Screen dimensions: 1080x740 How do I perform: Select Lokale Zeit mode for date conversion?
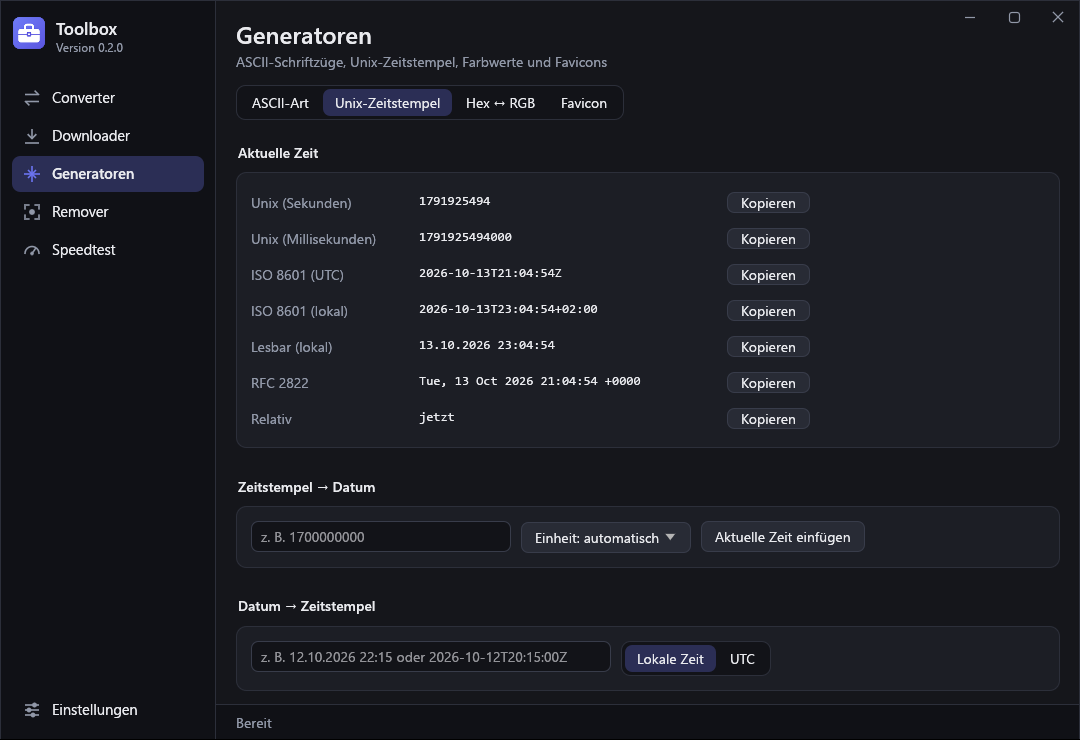pos(670,659)
